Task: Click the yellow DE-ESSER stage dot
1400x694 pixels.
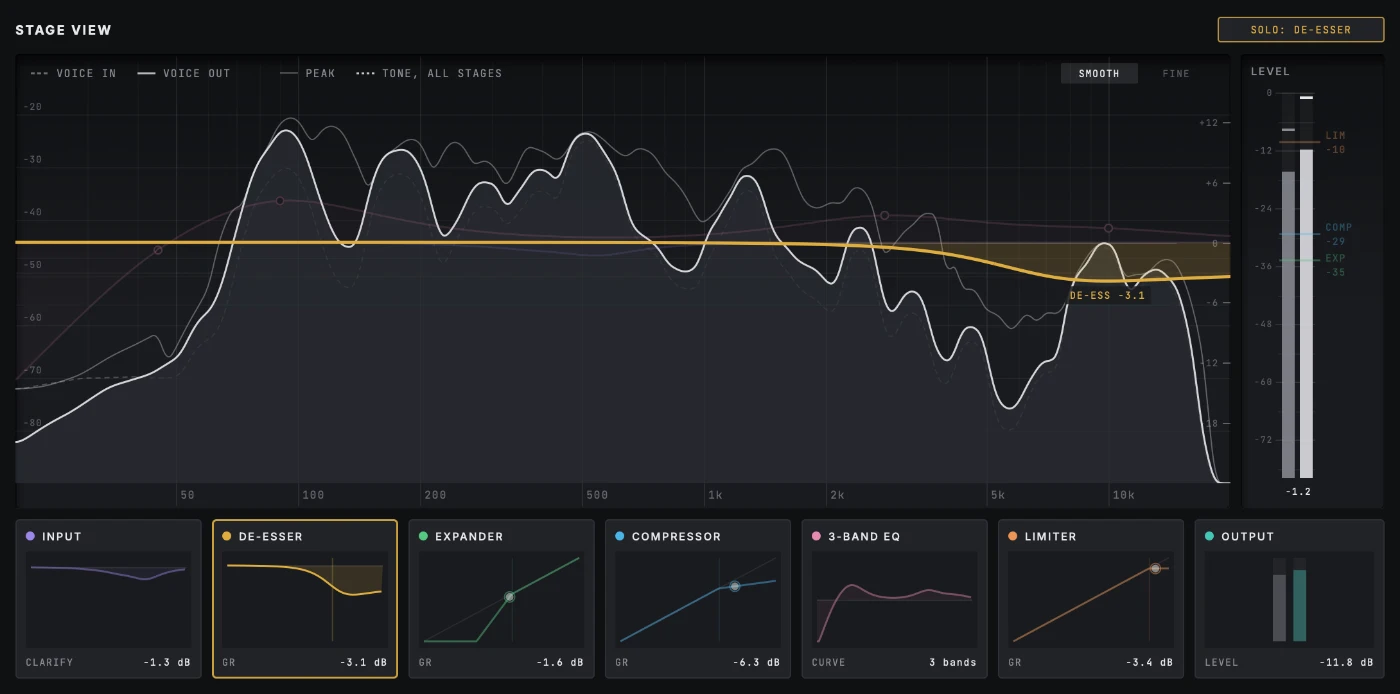Action: pos(227,537)
